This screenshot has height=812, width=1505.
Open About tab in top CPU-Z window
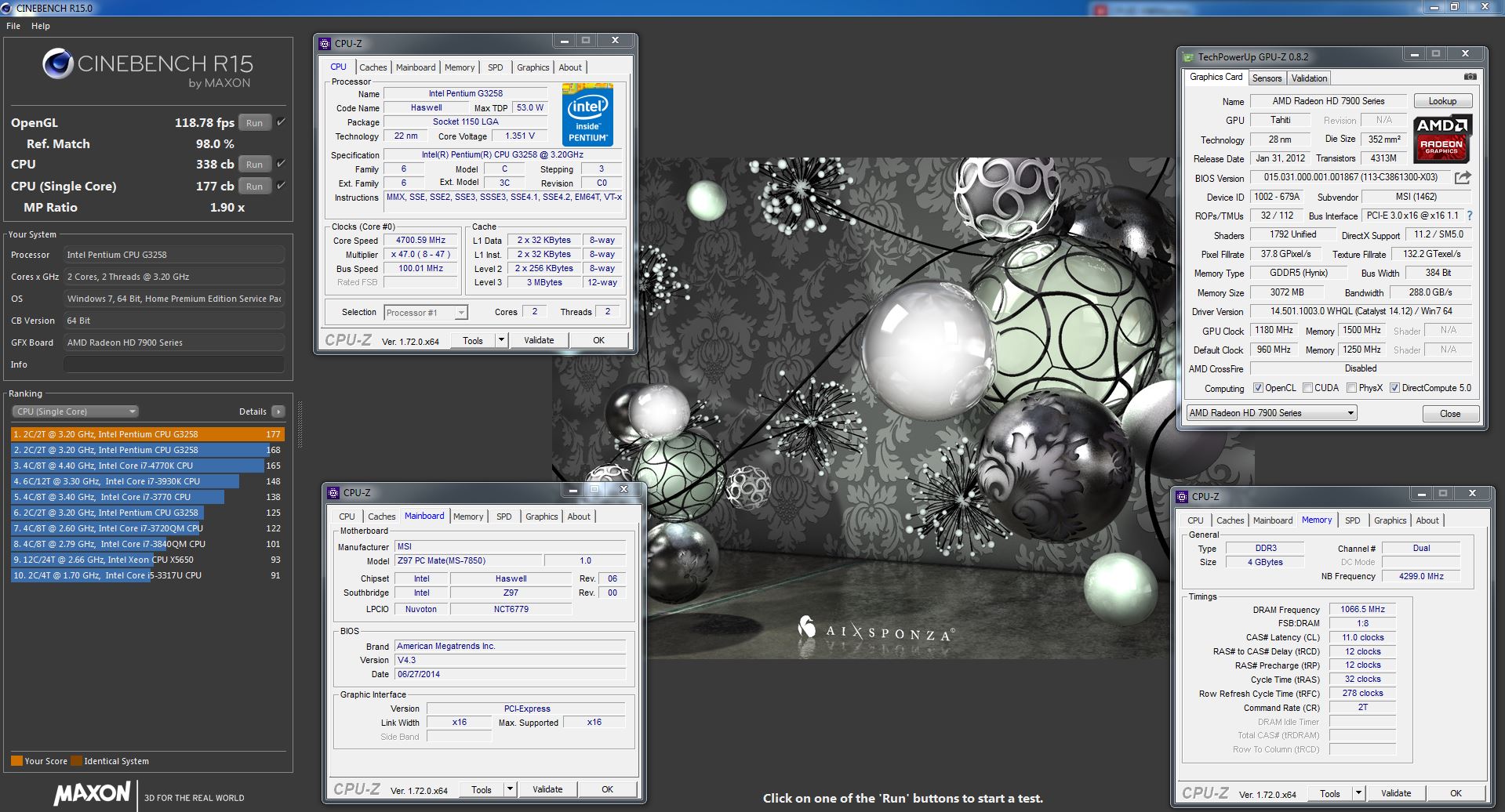[x=570, y=67]
